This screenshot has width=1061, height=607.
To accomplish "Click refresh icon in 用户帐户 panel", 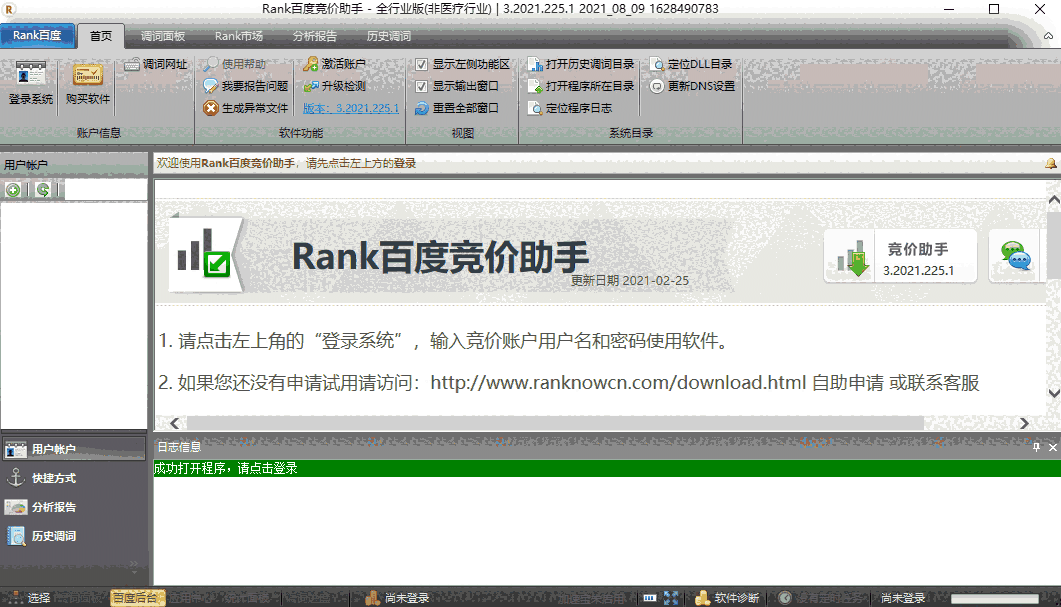I will click(x=41, y=189).
